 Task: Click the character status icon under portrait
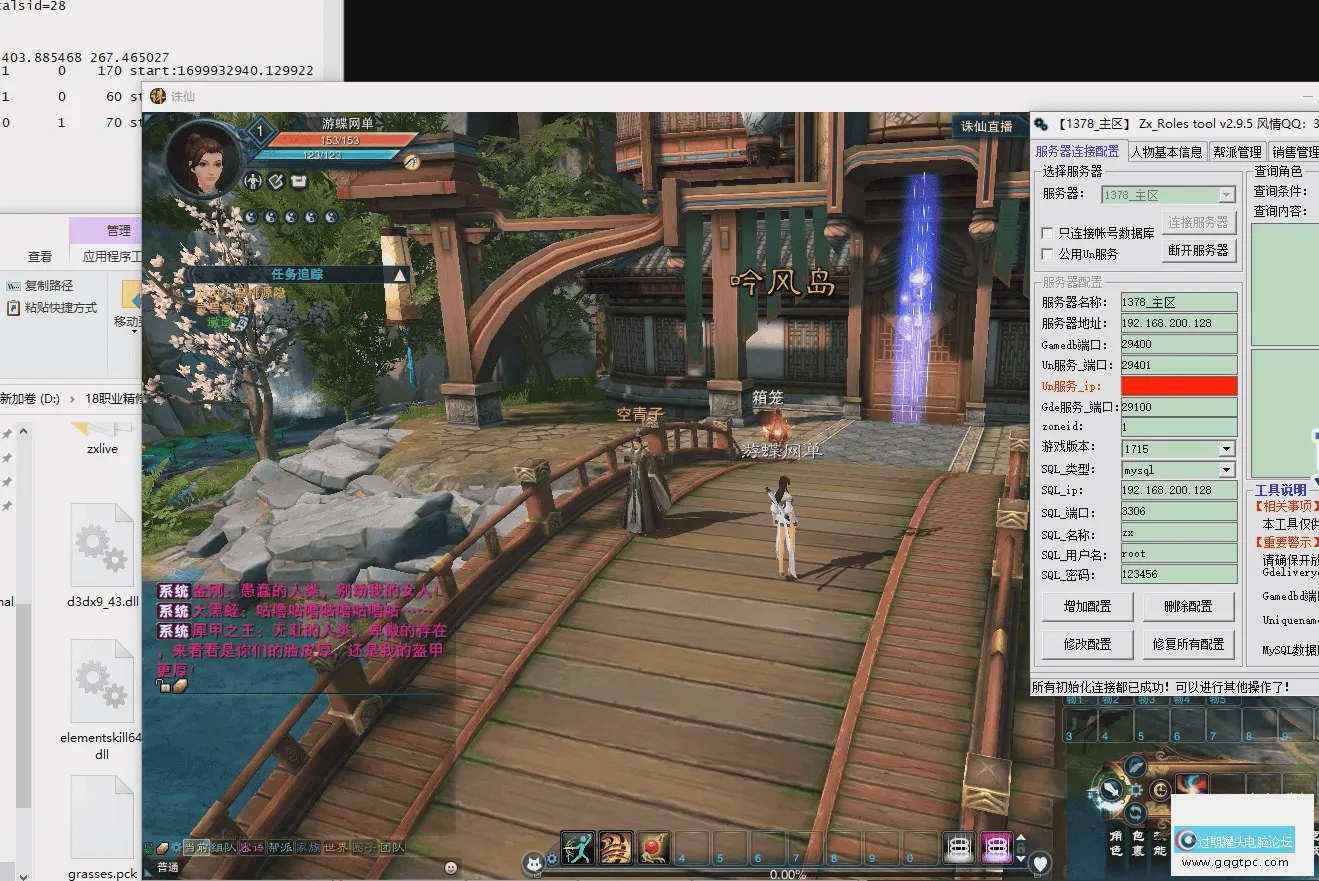click(253, 181)
